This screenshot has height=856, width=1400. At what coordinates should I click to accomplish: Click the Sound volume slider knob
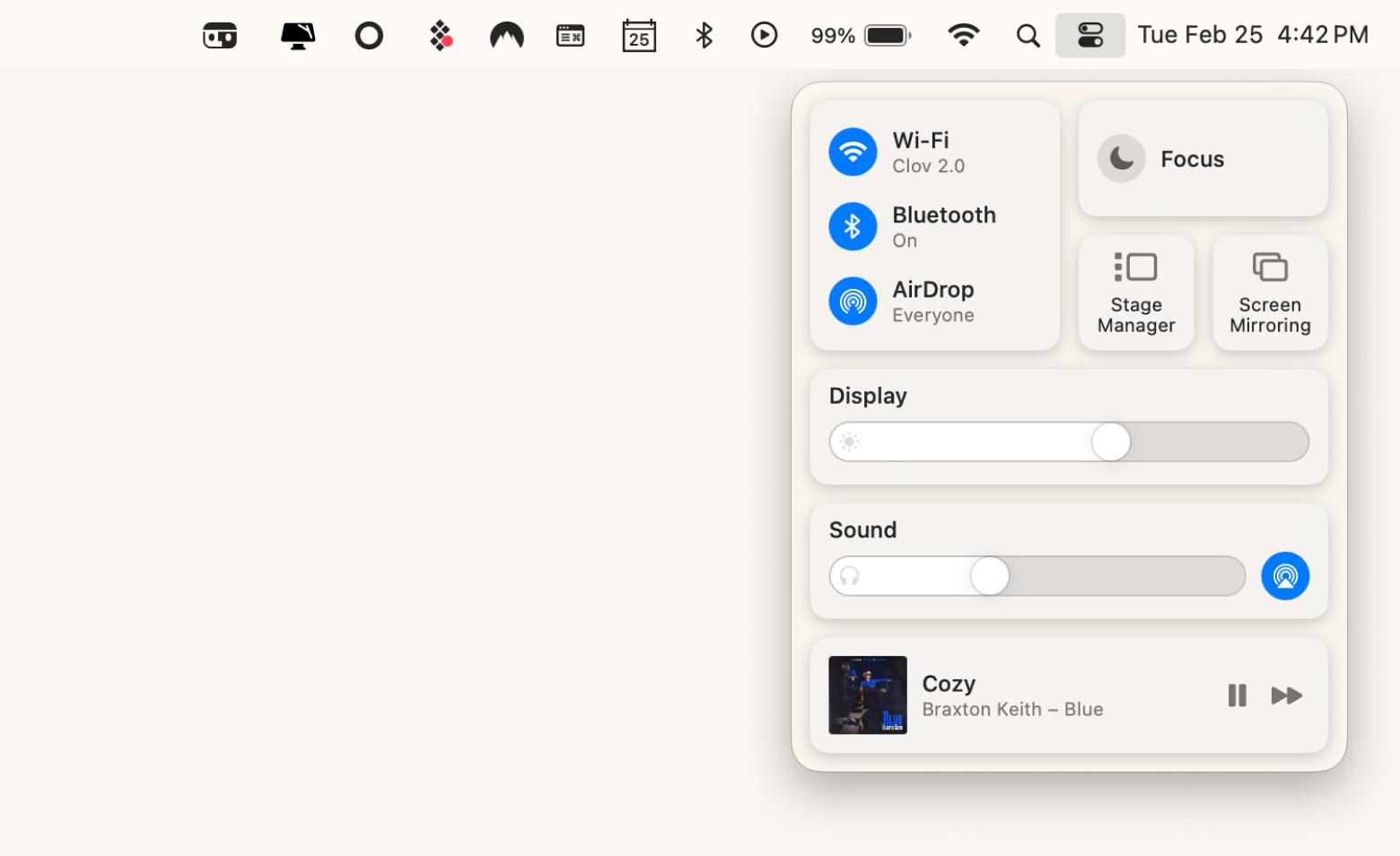[x=990, y=576]
